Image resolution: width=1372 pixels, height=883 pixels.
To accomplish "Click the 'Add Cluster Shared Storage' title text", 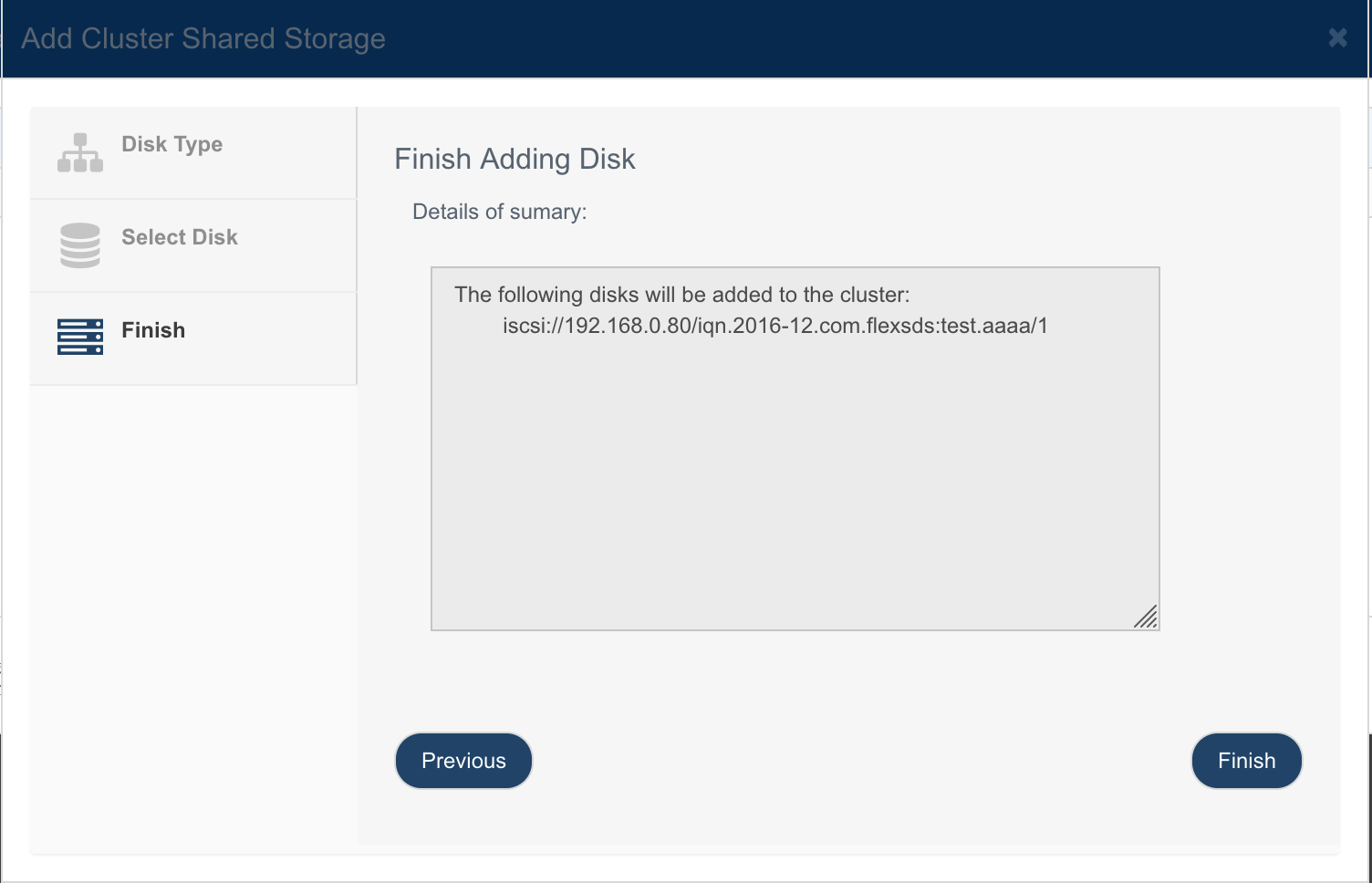I will pos(203,38).
